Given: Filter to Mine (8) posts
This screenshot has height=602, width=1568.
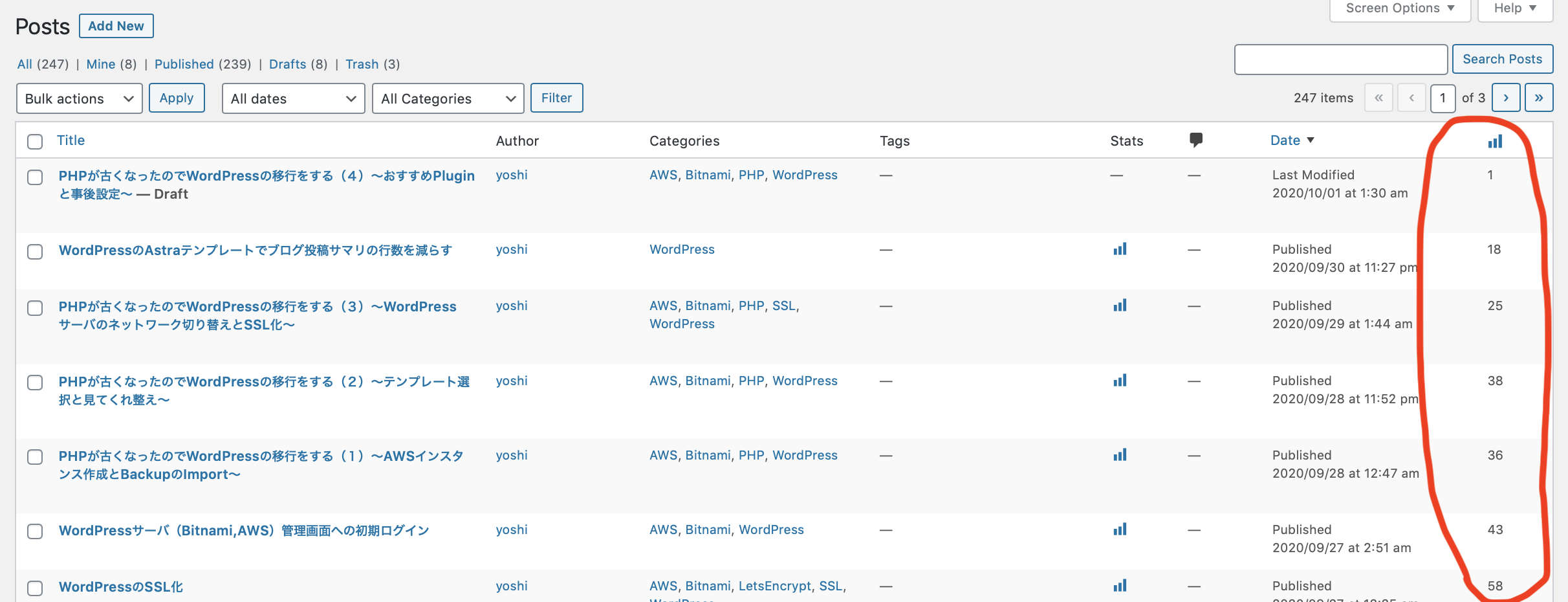Looking at the screenshot, I should [x=111, y=64].
